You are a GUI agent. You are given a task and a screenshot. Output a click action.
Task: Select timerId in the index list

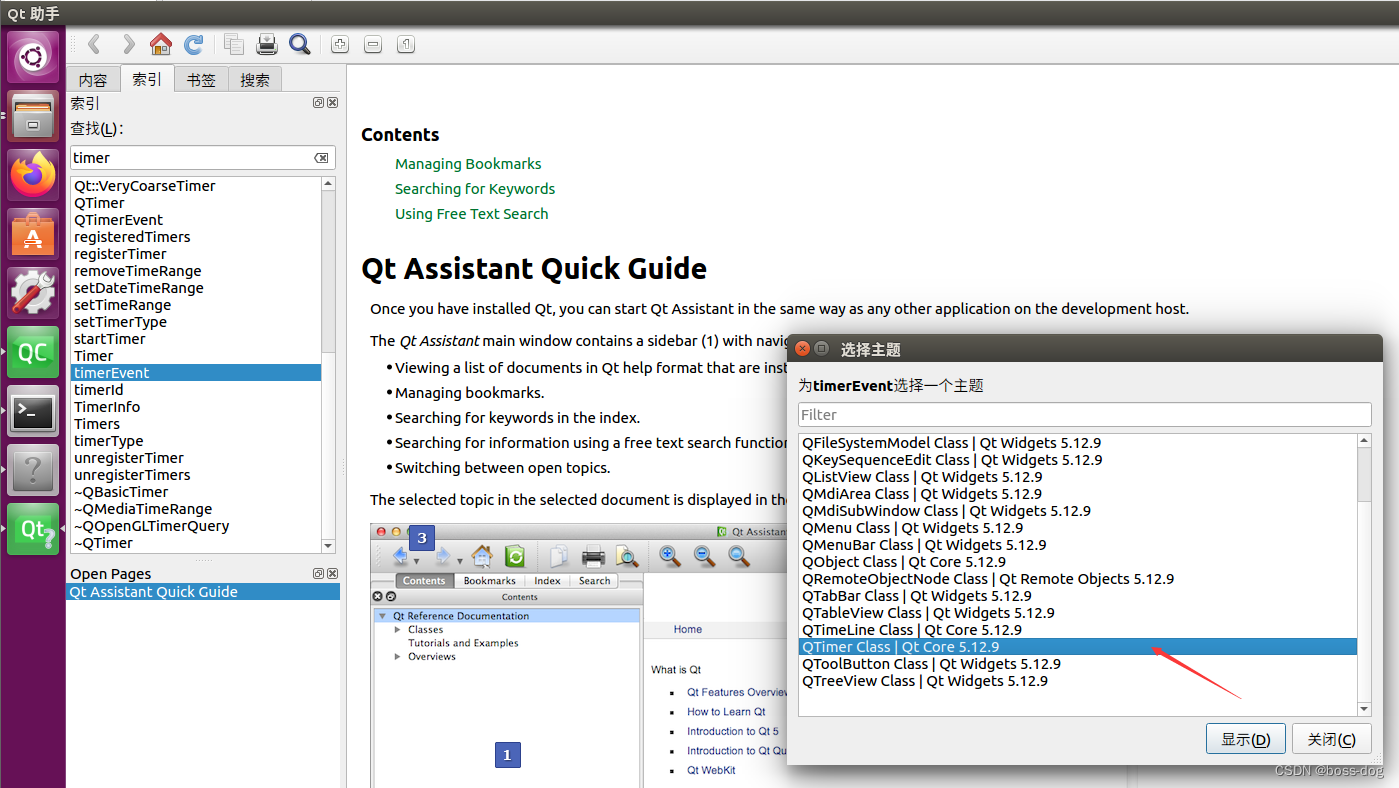196,390
